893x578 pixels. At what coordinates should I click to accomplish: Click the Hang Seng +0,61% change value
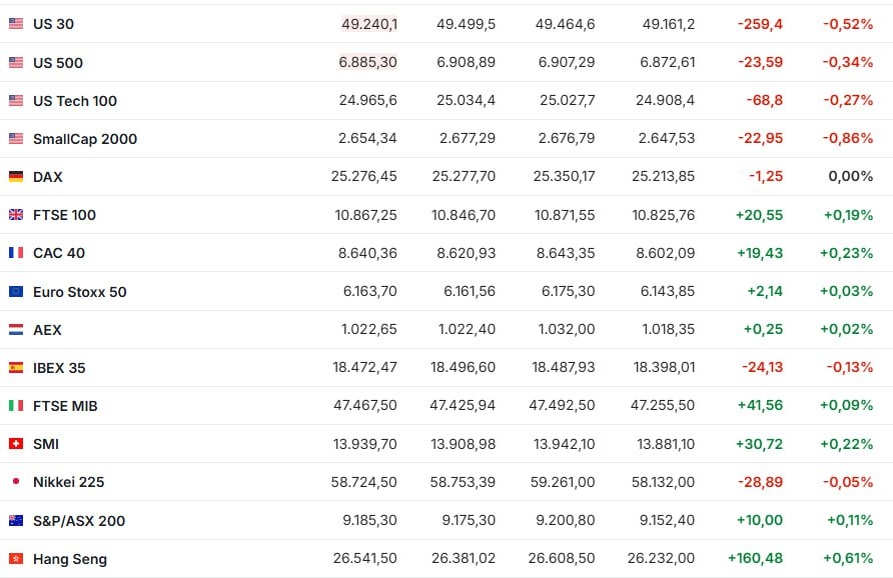click(x=849, y=559)
